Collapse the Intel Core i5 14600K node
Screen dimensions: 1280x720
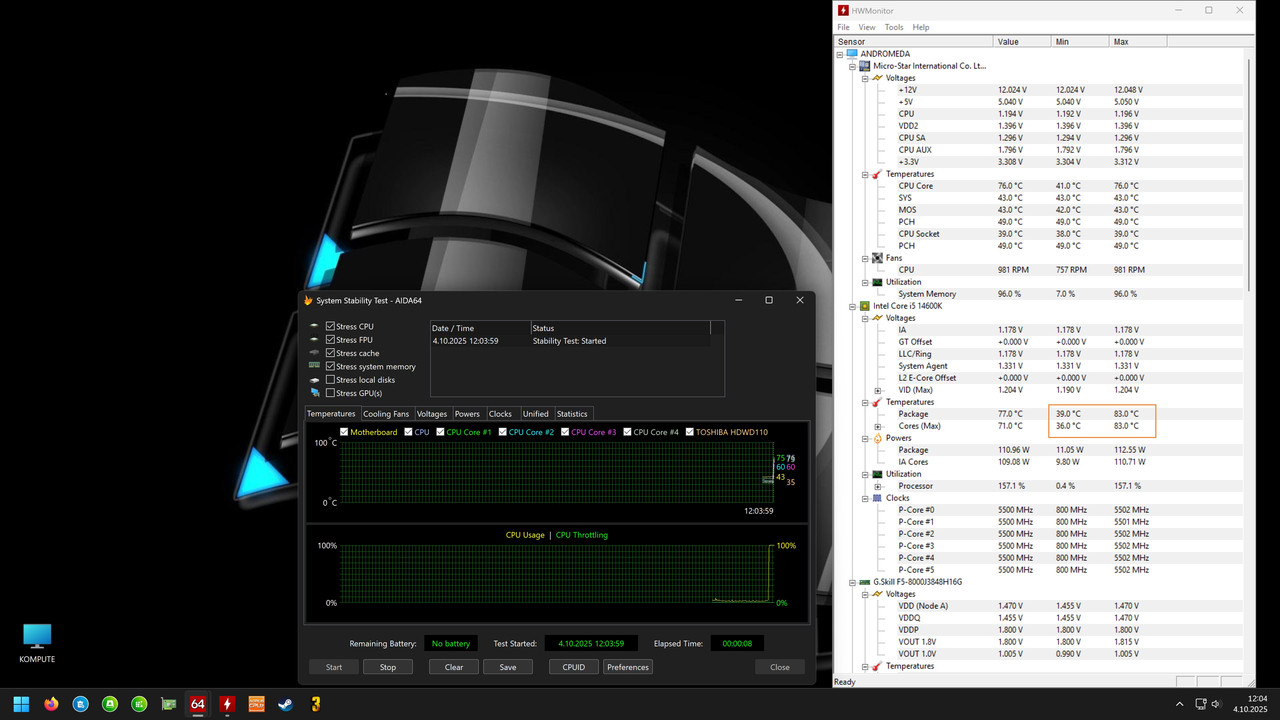tap(852, 306)
